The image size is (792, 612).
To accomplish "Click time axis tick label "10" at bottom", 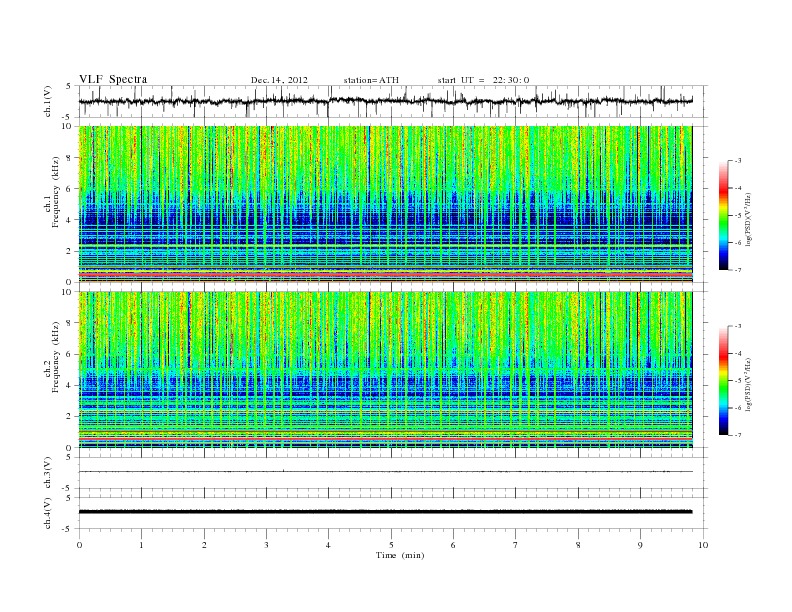I will tap(703, 545).
